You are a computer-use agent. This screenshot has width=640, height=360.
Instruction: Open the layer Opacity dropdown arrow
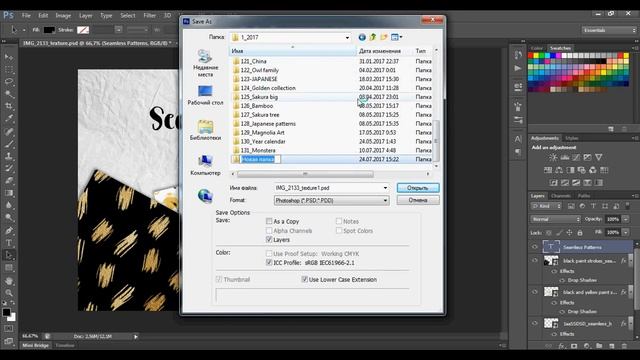[x=625, y=219]
